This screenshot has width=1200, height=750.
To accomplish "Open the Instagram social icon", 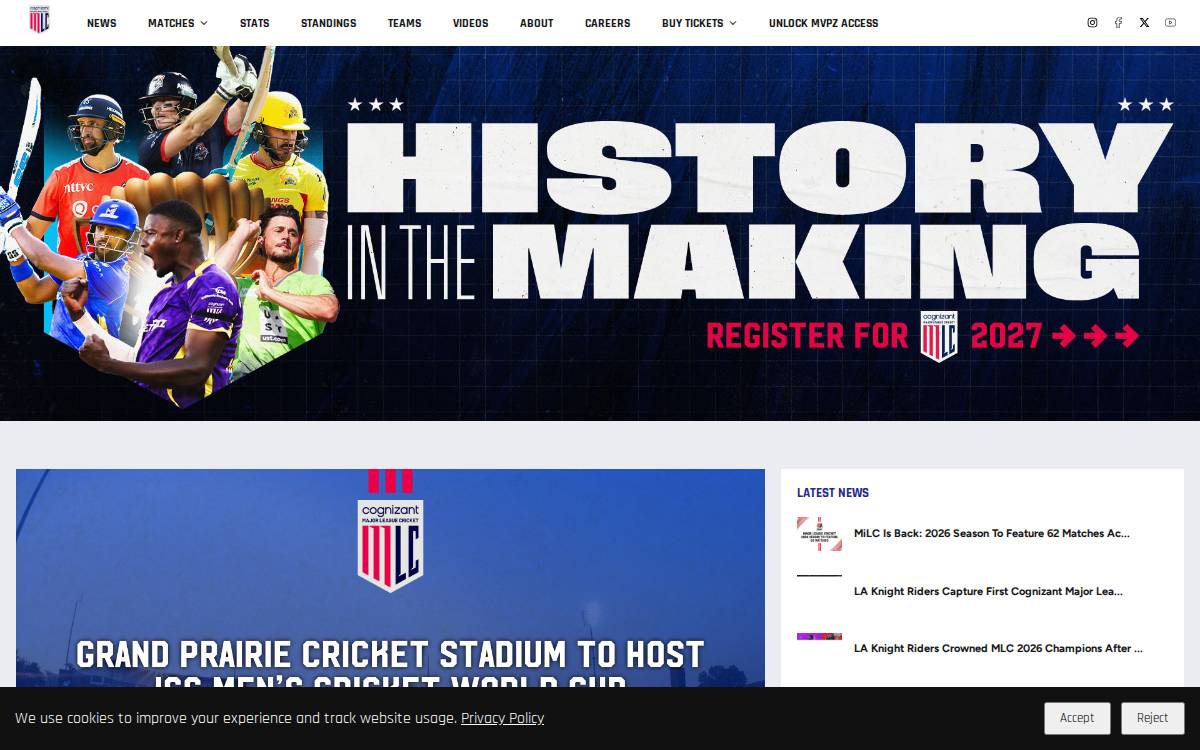I will point(1092,23).
